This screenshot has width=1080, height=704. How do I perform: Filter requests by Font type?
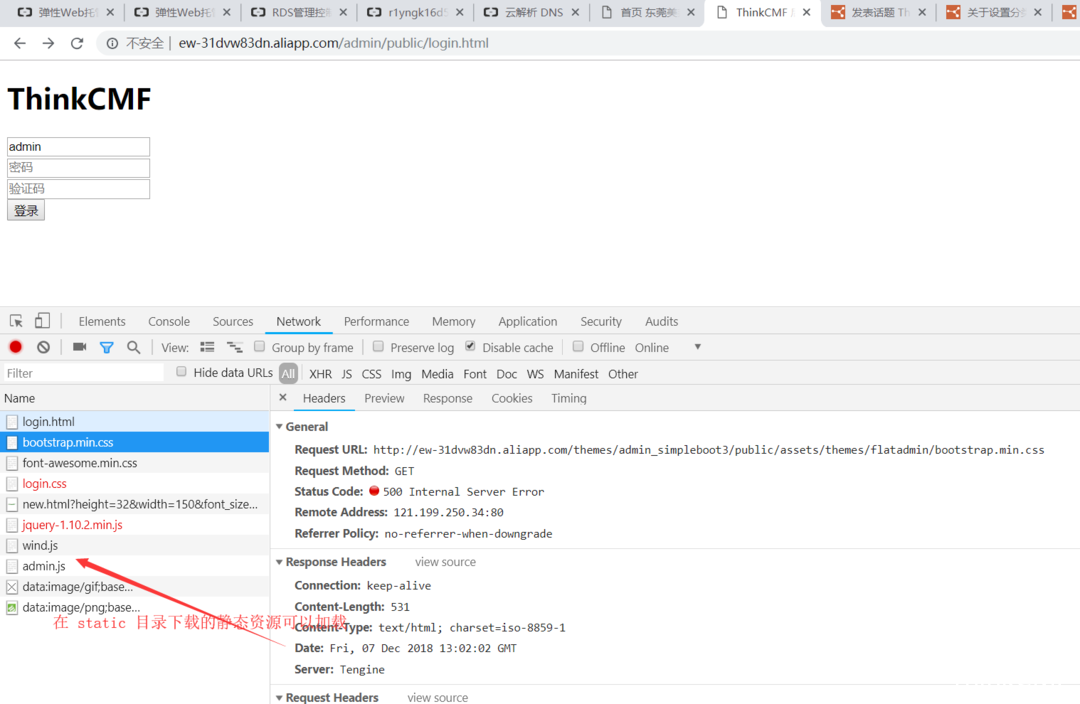pyautogui.click(x=475, y=374)
